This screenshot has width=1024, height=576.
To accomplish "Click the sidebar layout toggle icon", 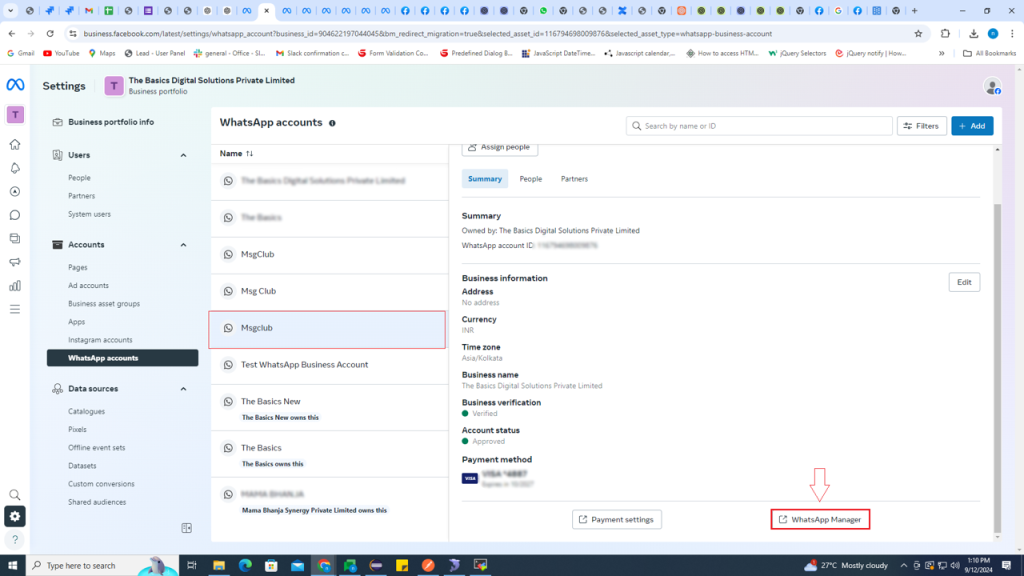I will tap(187, 528).
